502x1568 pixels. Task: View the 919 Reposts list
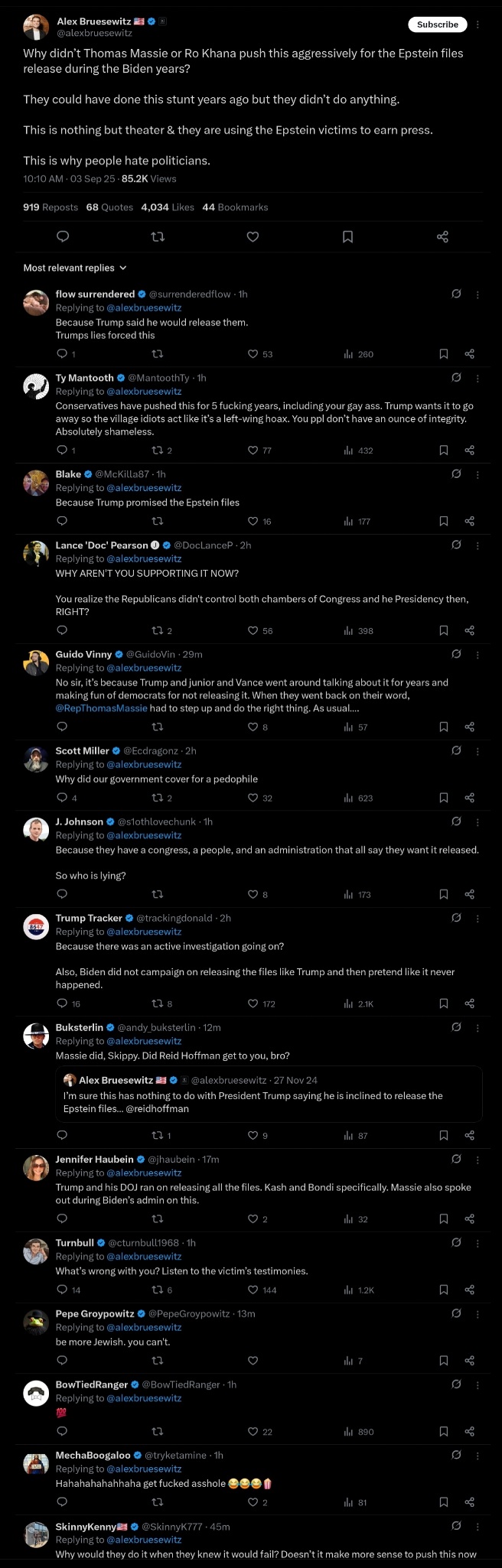tap(51, 207)
